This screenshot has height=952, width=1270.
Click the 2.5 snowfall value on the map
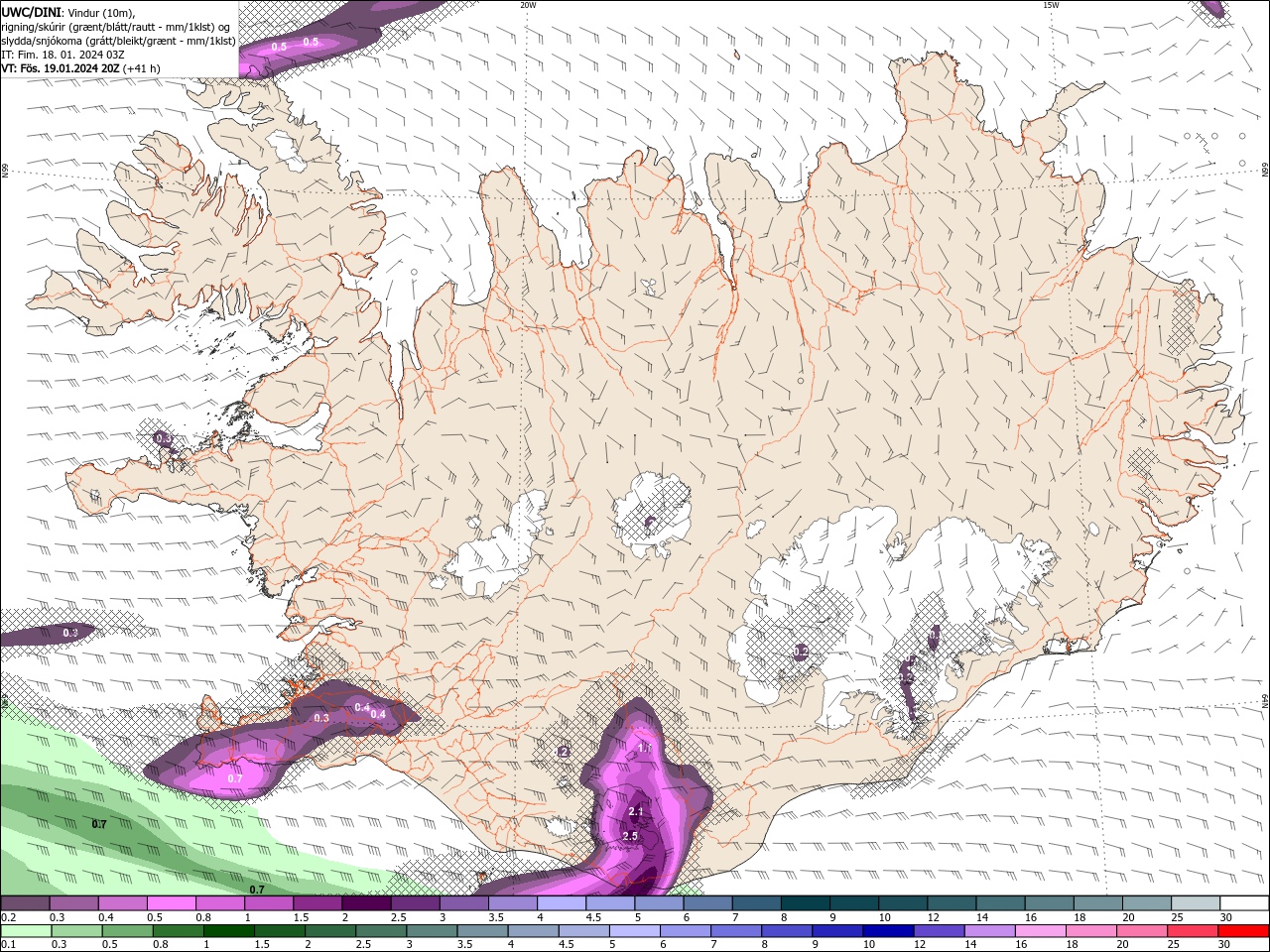[630, 836]
